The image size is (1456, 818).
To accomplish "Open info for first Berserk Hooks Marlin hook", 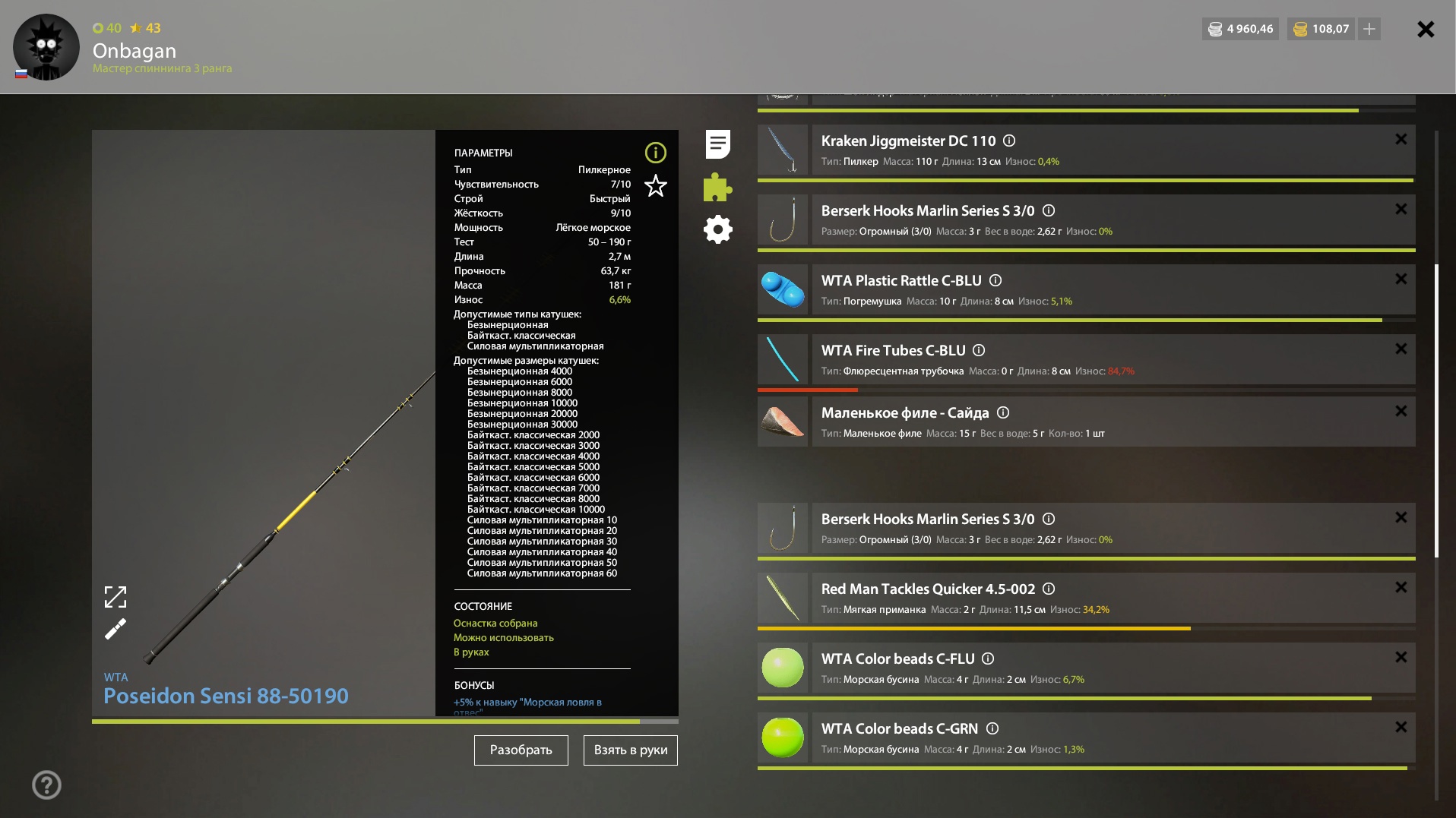I will [1049, 210].
